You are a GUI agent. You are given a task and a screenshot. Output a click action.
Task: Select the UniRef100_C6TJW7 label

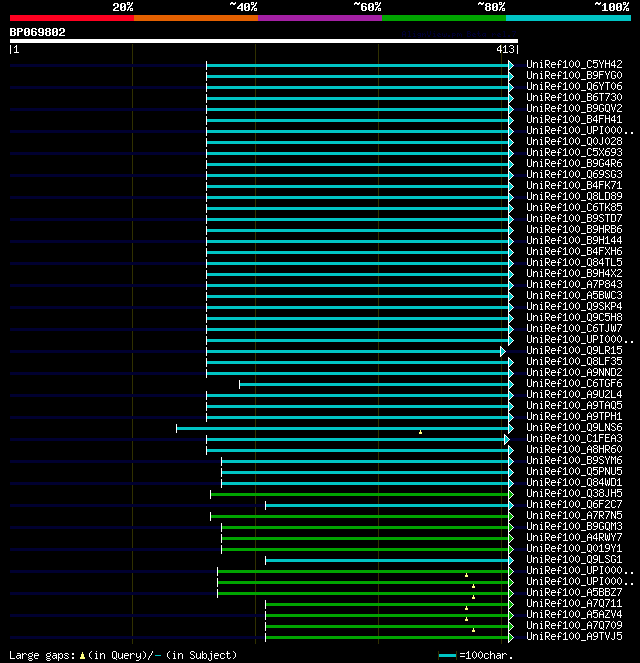[x=574, y=328]
